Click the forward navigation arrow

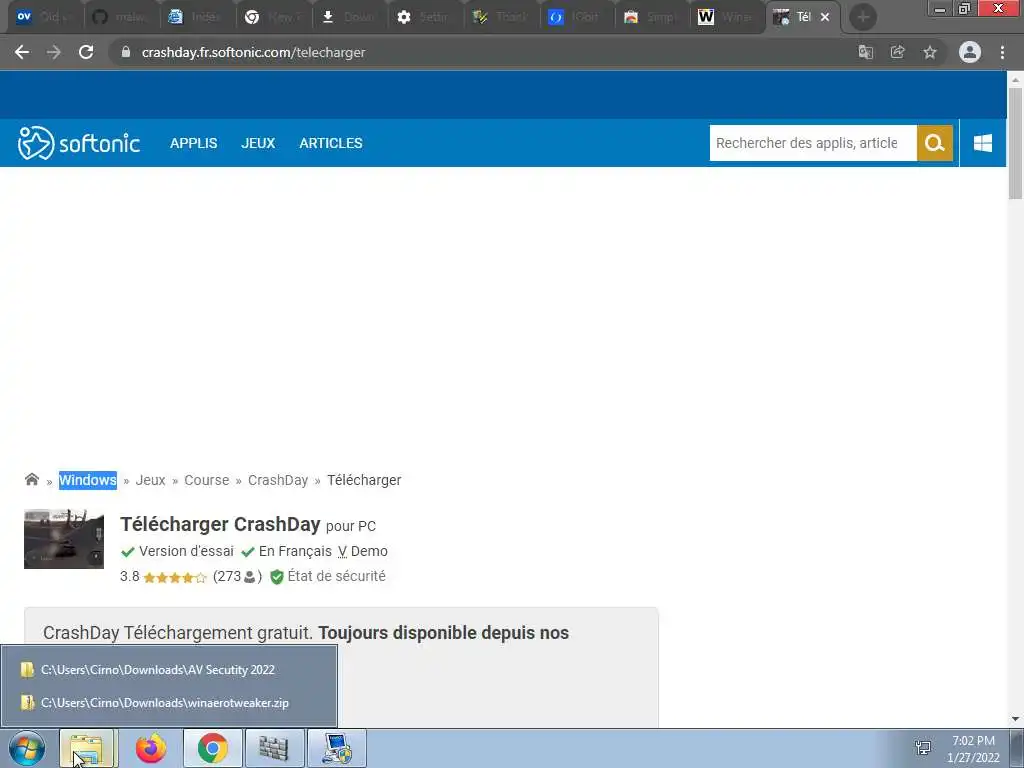point(54,52)
